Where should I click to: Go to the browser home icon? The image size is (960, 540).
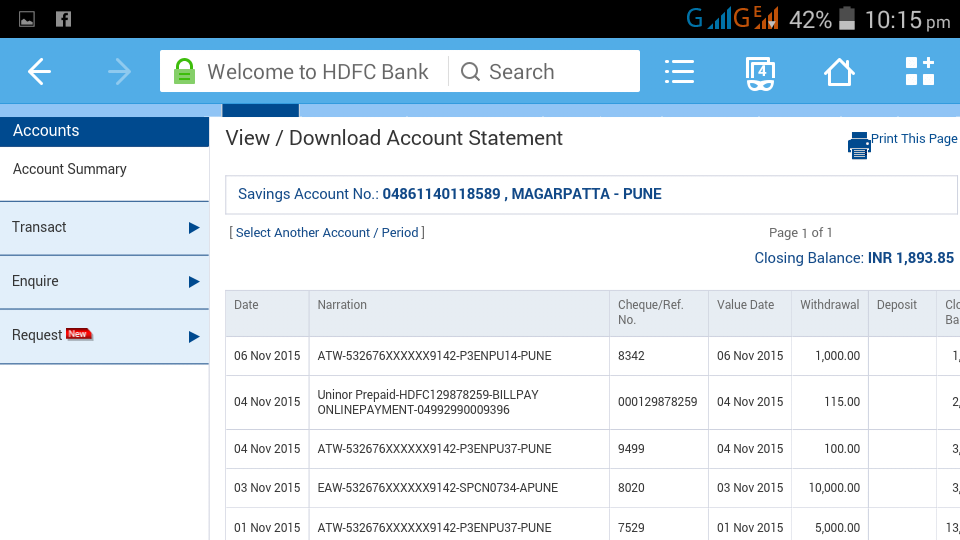click(x=838, y=72)
